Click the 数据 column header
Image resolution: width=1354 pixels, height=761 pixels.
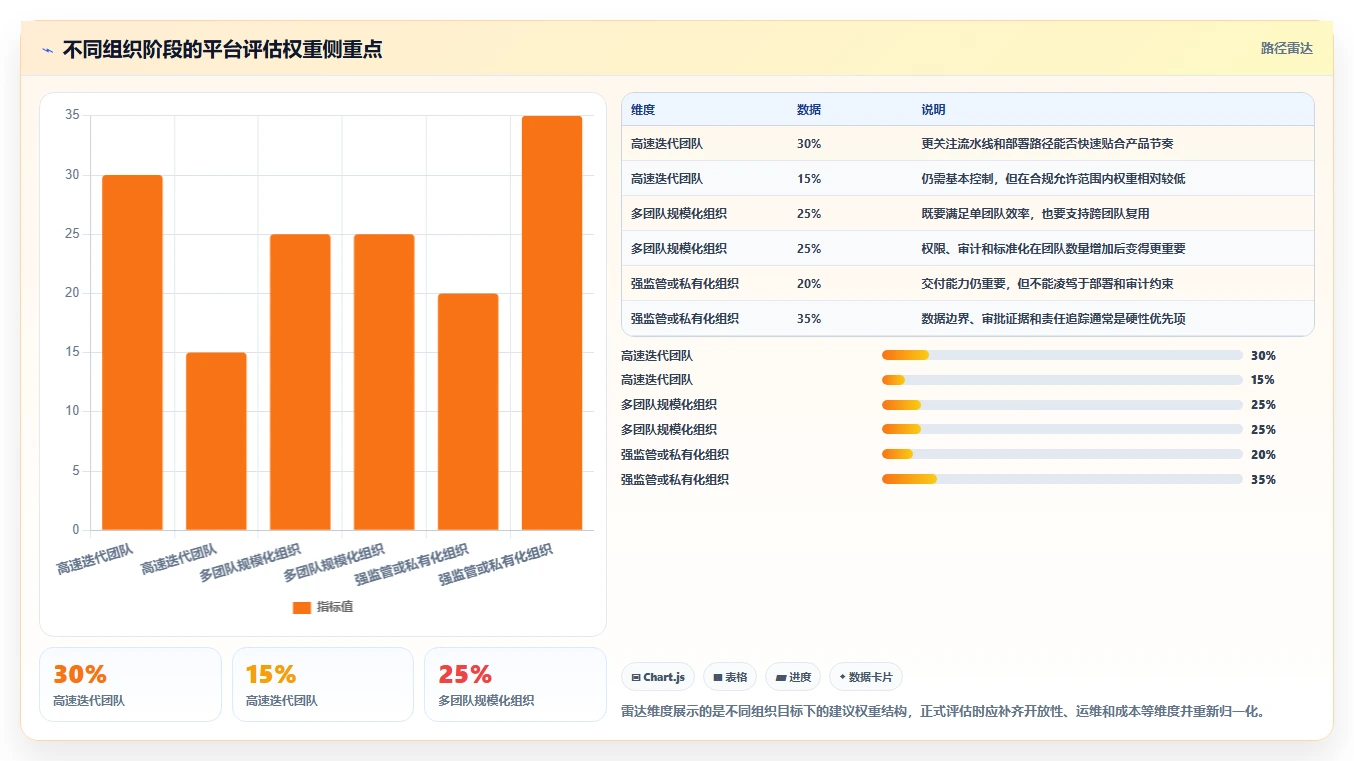809,110
